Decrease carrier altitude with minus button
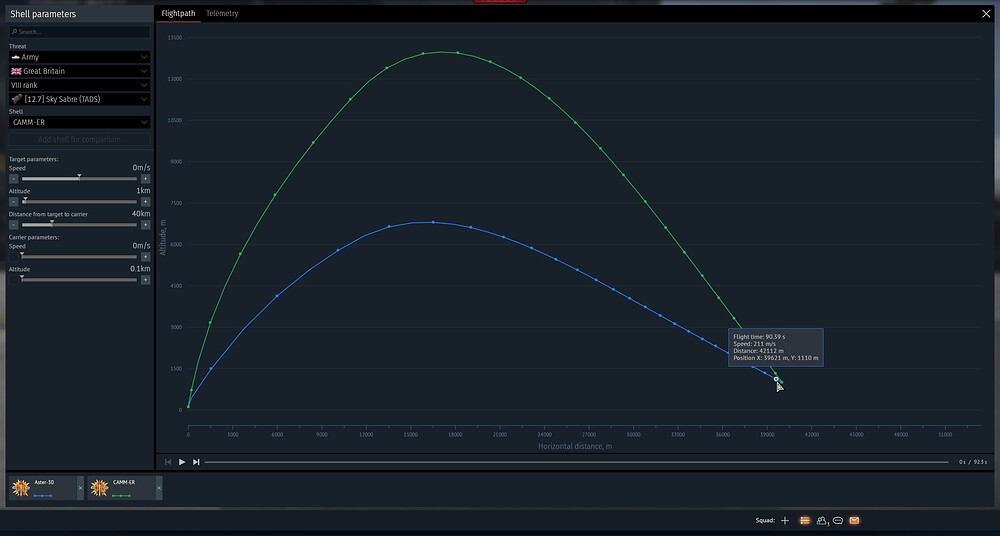The image size is (1000, 536). (13, 279)
